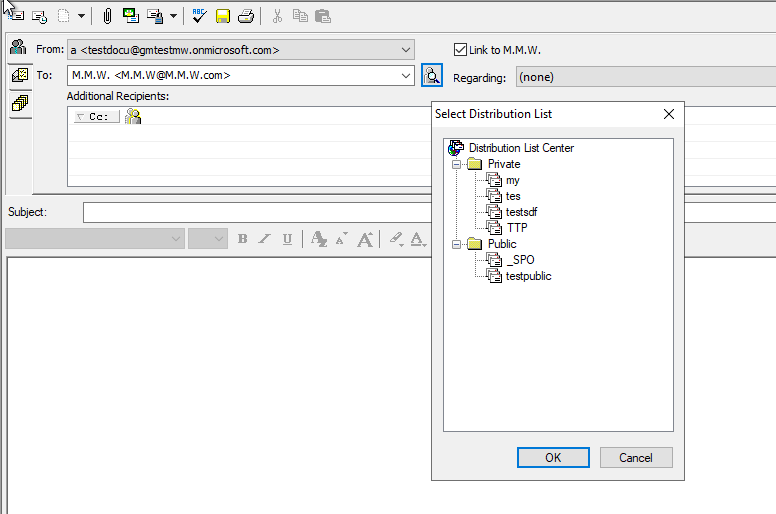The image size is (776, 514).
Task: Click the paperclip attach file icon
Action: coord(107,16)
